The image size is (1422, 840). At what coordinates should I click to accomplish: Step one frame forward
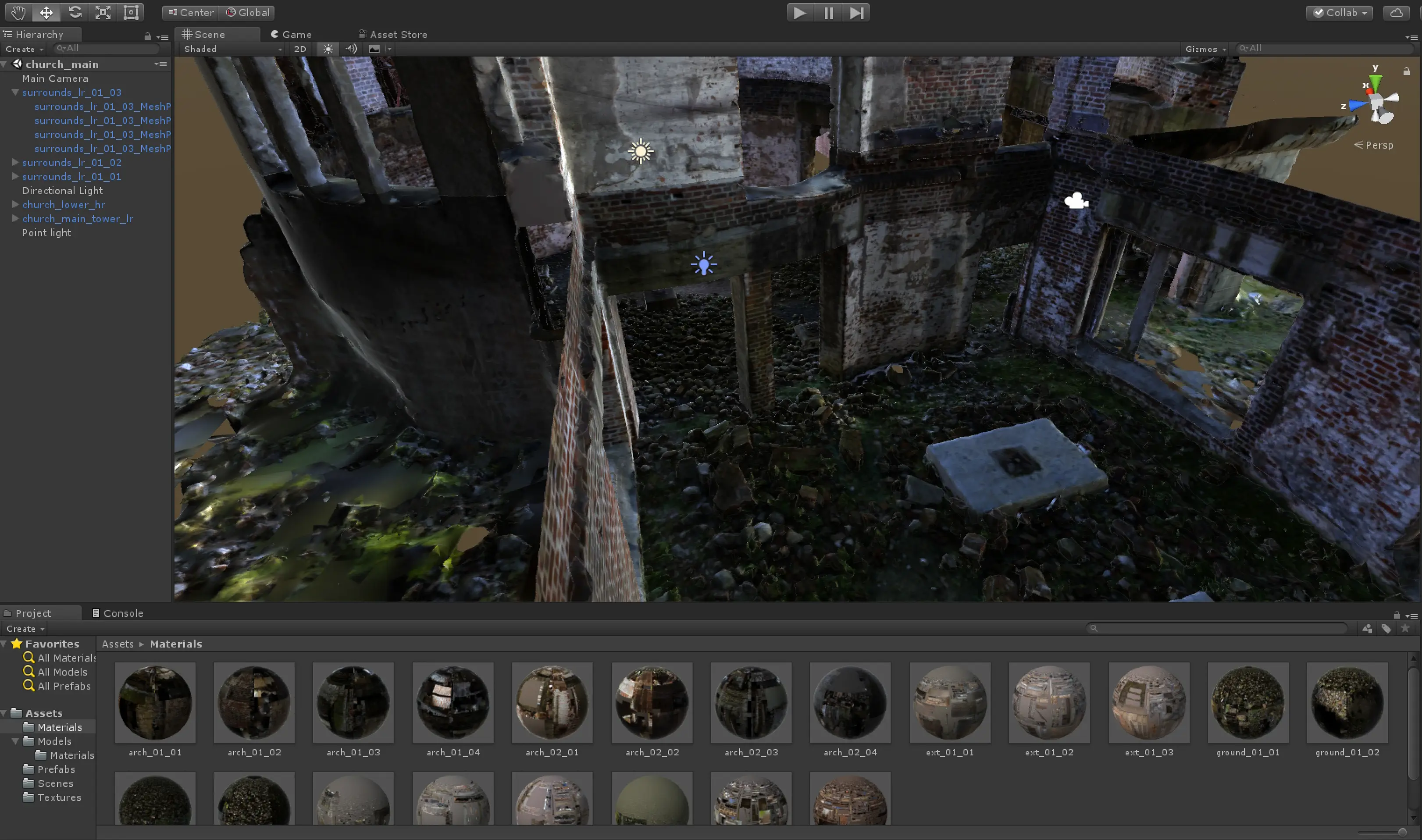[x=856, y=12]
